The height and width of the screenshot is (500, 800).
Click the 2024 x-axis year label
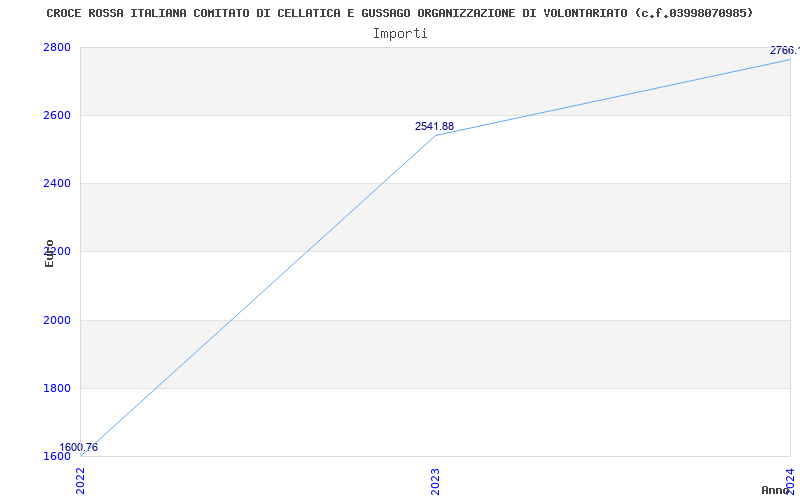pyautogui.click(x=790, y=480)
